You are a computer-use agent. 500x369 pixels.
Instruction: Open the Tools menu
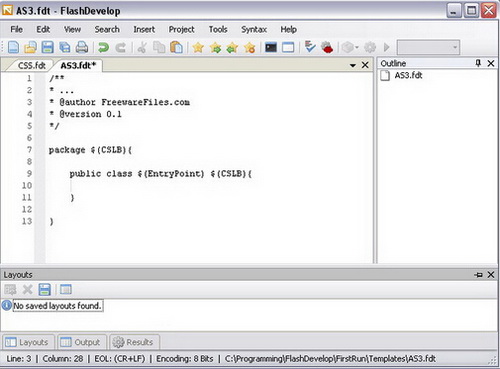pyautogui.click(x=218, y=29)
